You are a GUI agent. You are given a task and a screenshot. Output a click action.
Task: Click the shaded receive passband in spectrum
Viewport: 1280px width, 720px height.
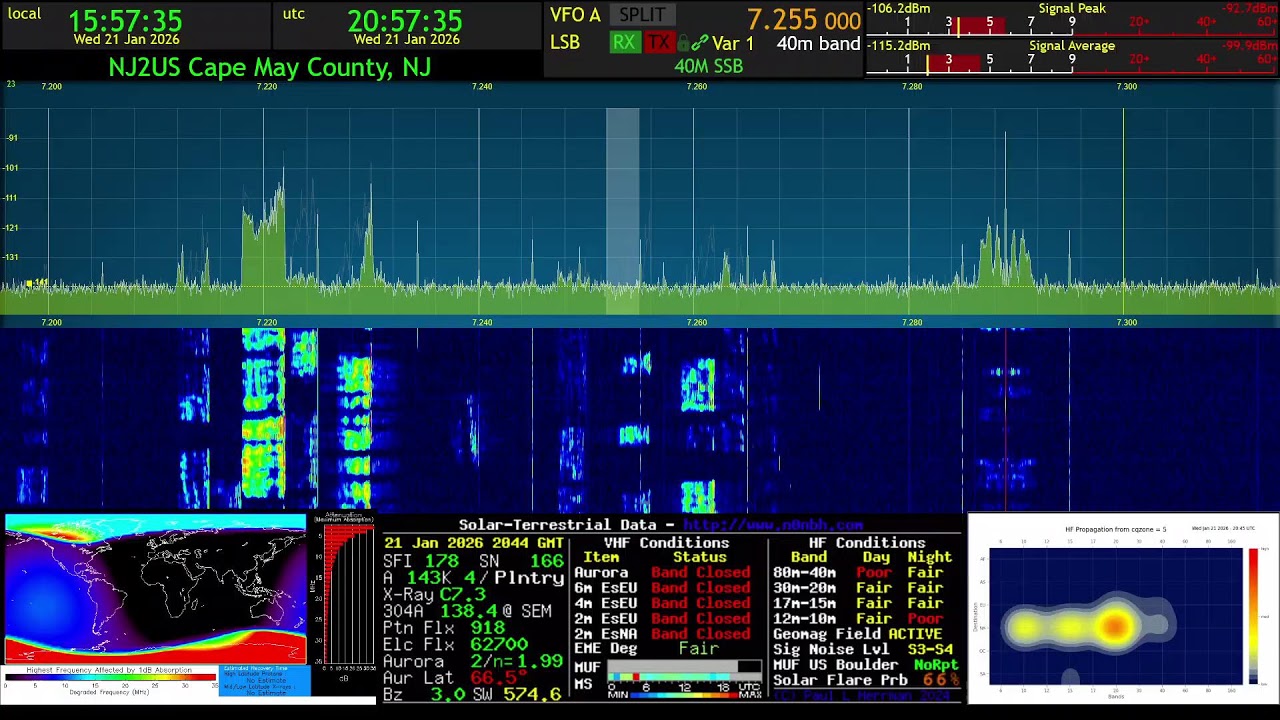[622, 210]
